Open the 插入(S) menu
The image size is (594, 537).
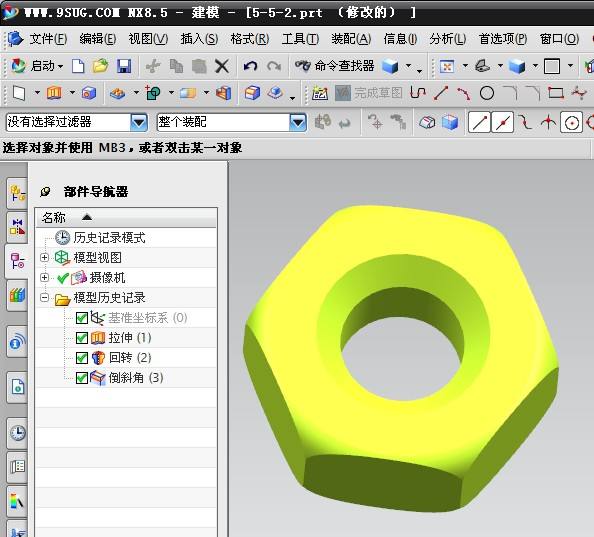[x=199, y=39]
